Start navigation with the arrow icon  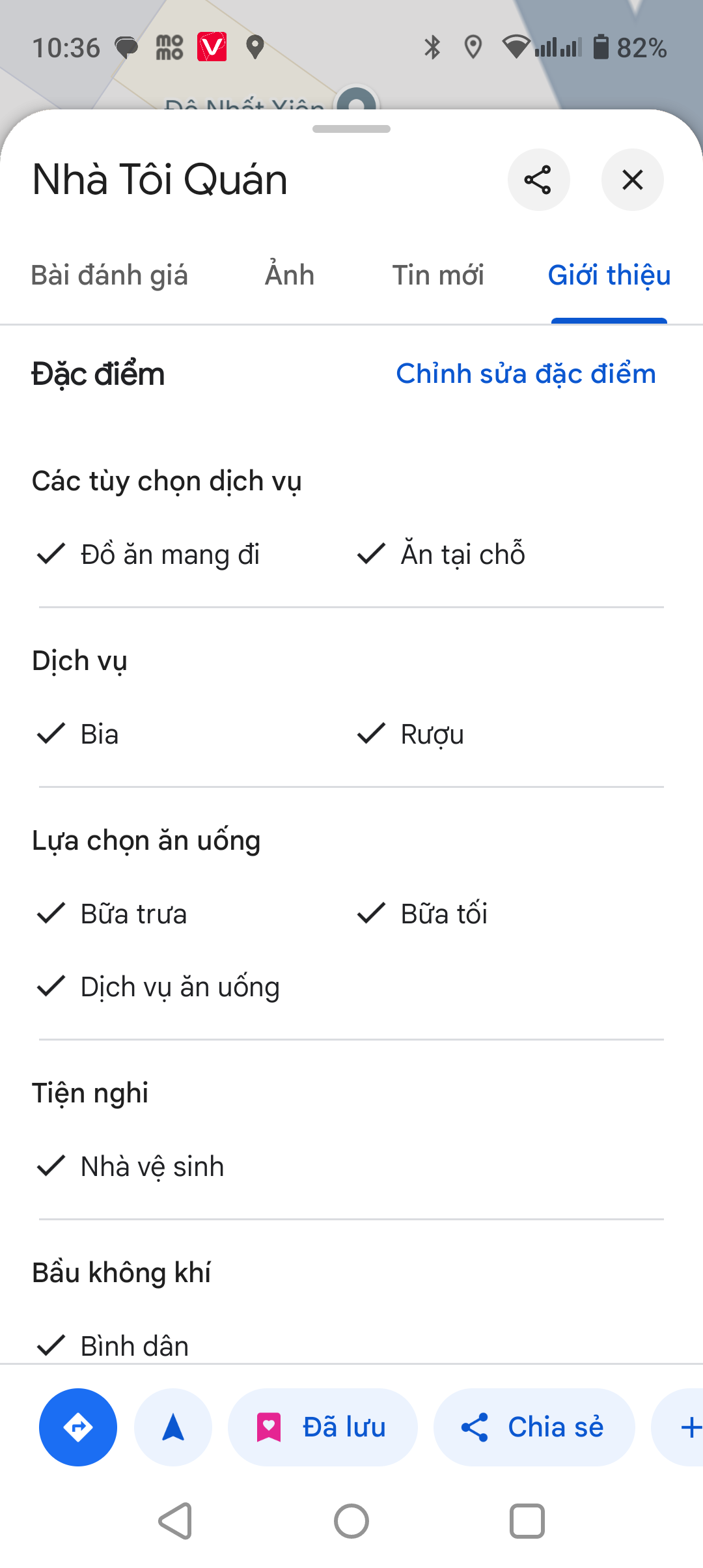click(x=173, y=1427)
